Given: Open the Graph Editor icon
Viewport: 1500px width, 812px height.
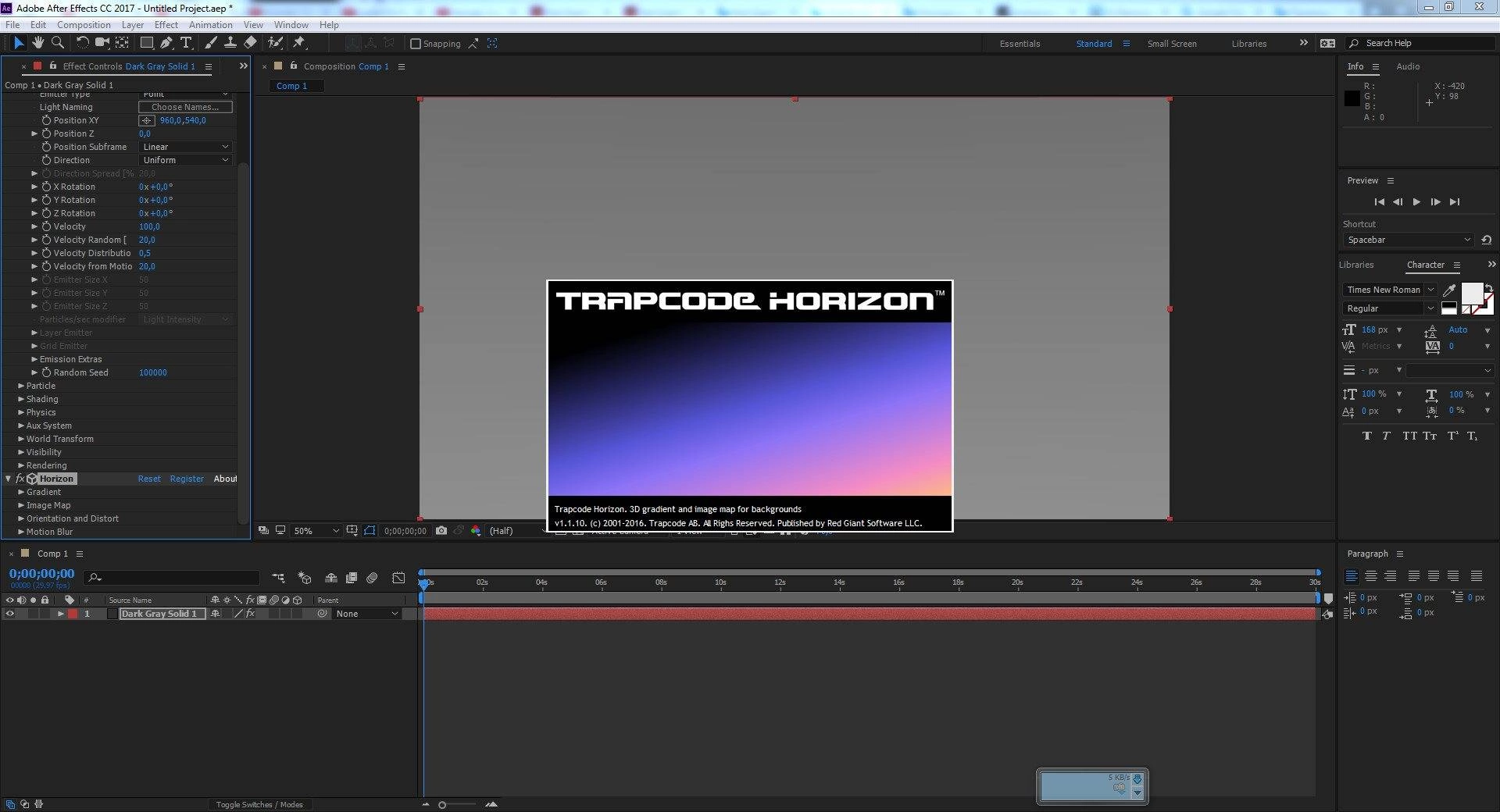Looking at the screenshot, I should coord(398,578).
